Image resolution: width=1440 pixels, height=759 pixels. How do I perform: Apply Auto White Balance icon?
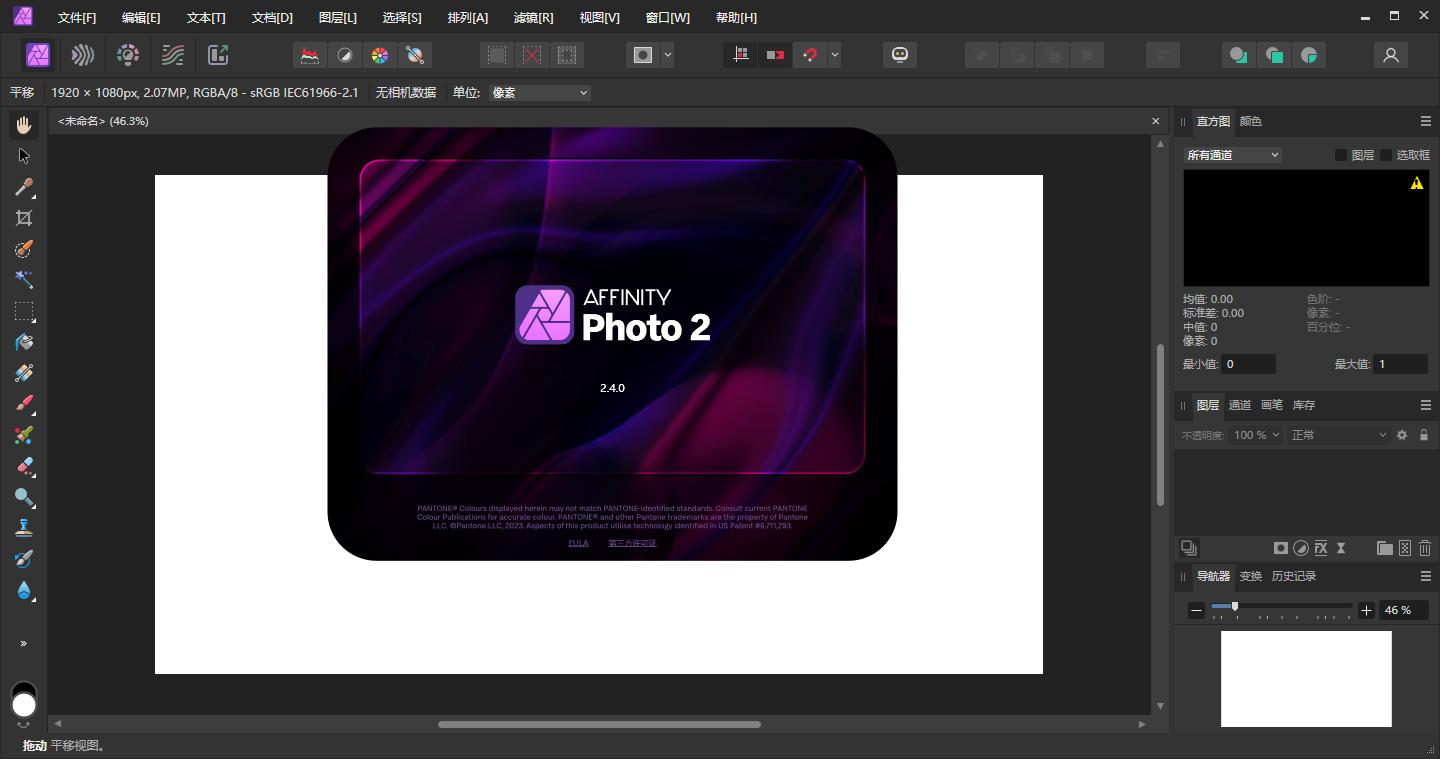coord(414,55)
